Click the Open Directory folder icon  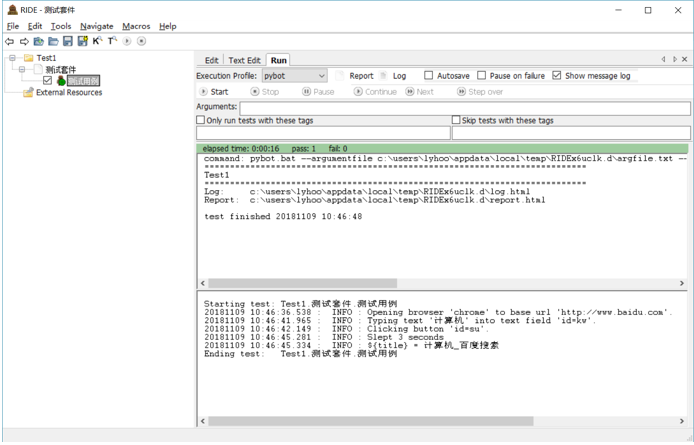tap(53, 41)
